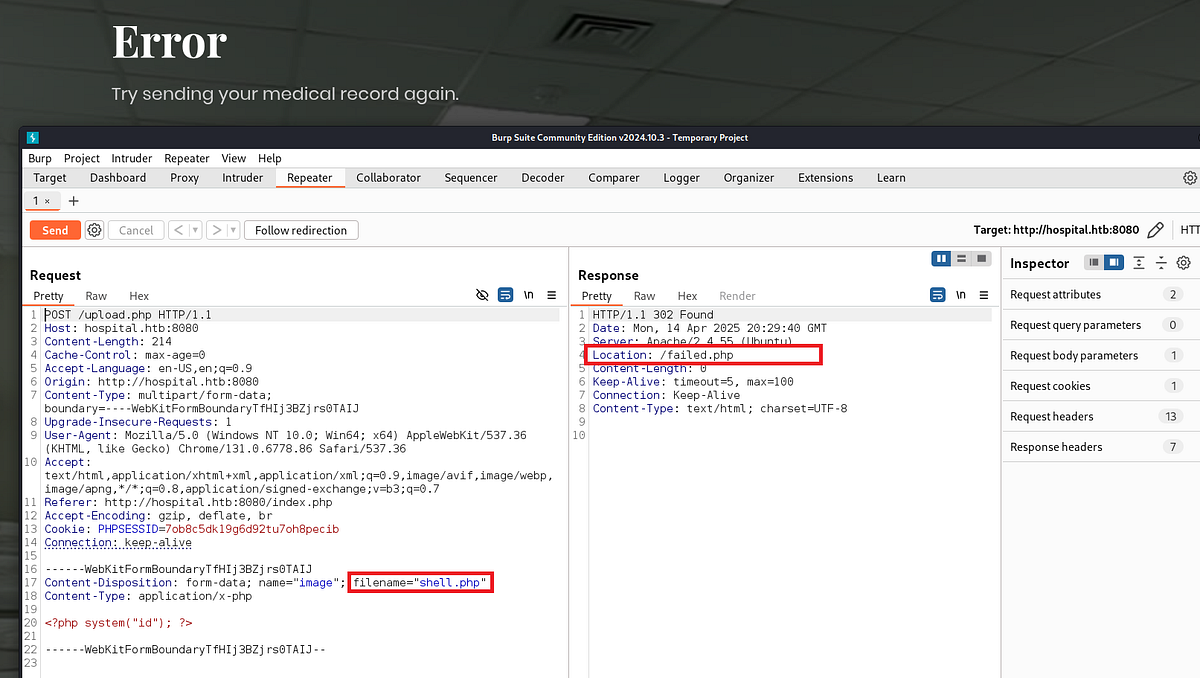Switch to the Logger tab

(x=682, y=178)
